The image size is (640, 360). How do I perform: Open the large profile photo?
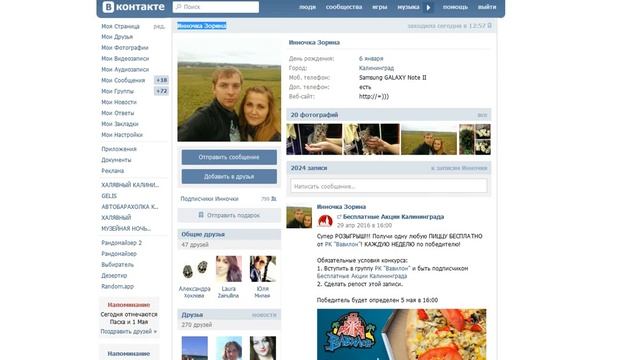click(229, 89)
